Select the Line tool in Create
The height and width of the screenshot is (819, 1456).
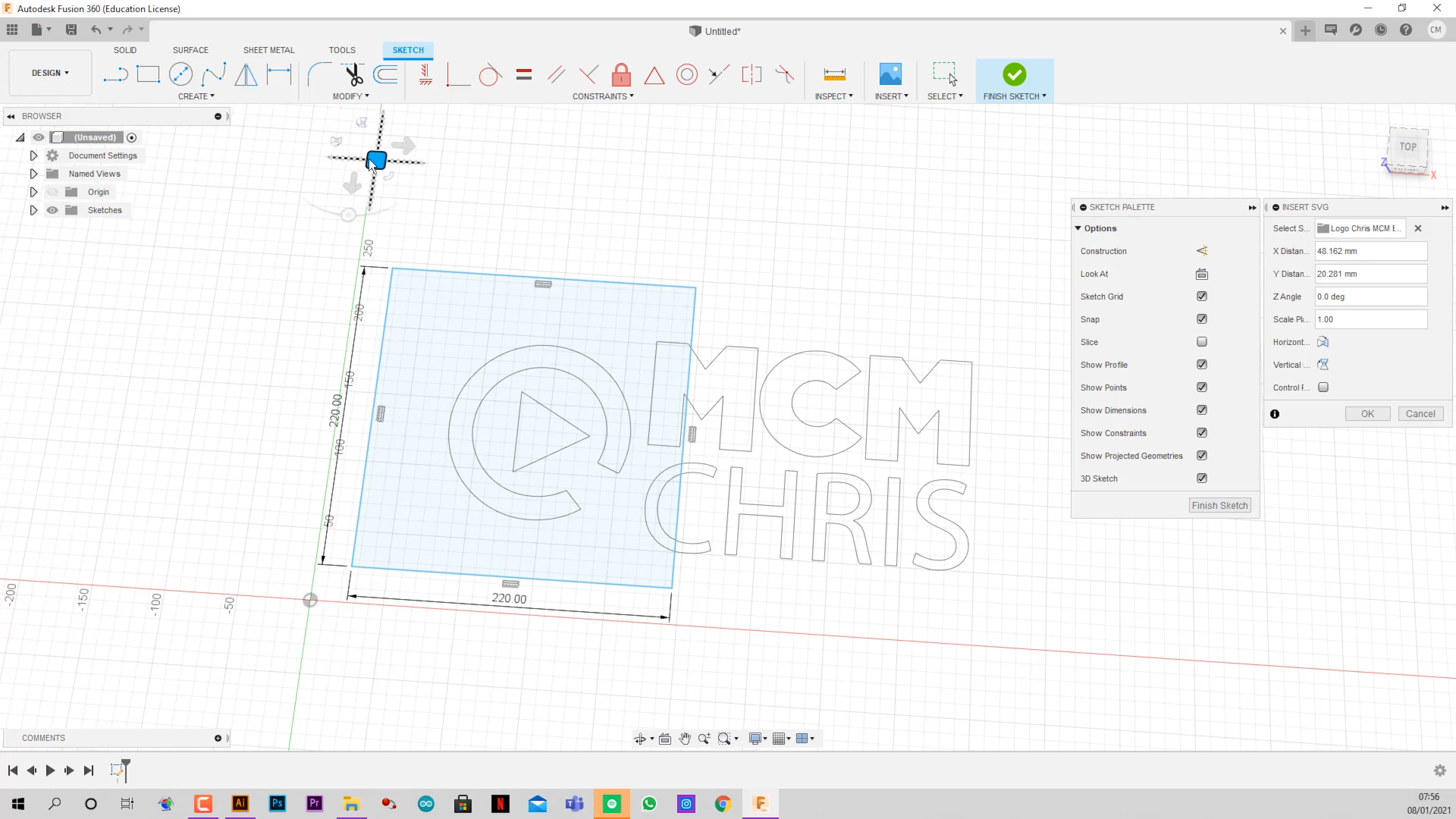click(x=115, y=74)
